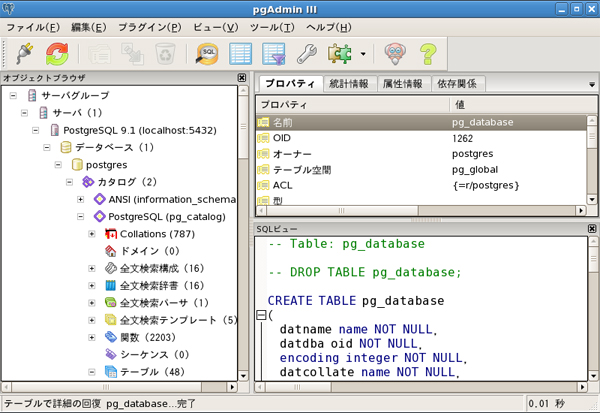This screenshot has width=600, height=413.
Task: Click the シーケンス node icon
Action: (x=111, y=354)
